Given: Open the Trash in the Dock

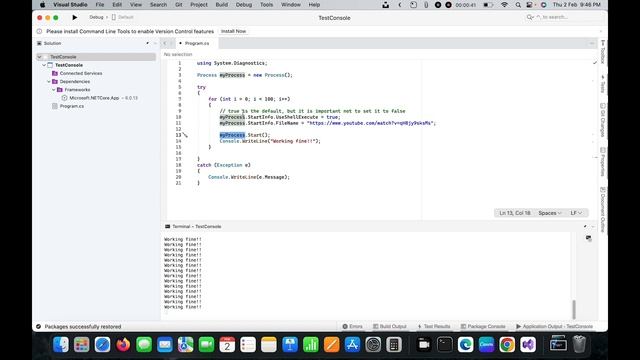Looking at the screenshot, I should pyautogui.click(x=579, y=345).
